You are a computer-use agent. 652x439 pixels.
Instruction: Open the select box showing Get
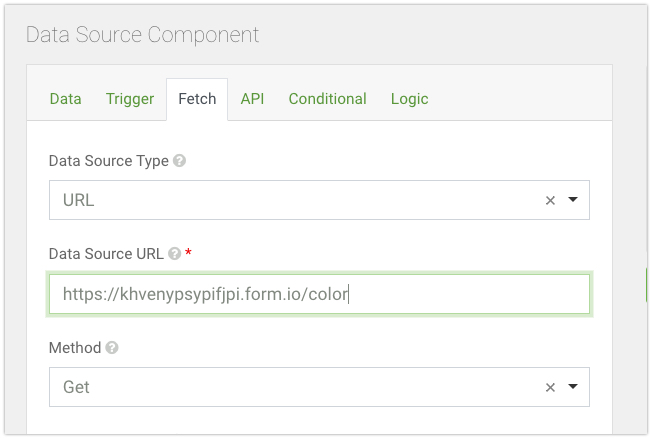300,387
